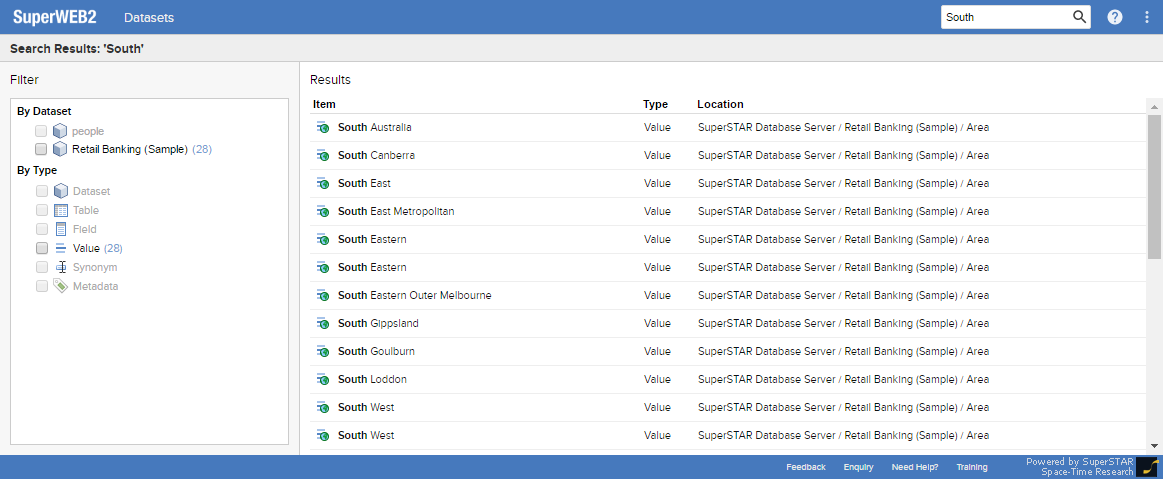Viewport: 1163px width, 479px height.
Task: Open the help question mark icon
Action: (x=1115, y=17)
